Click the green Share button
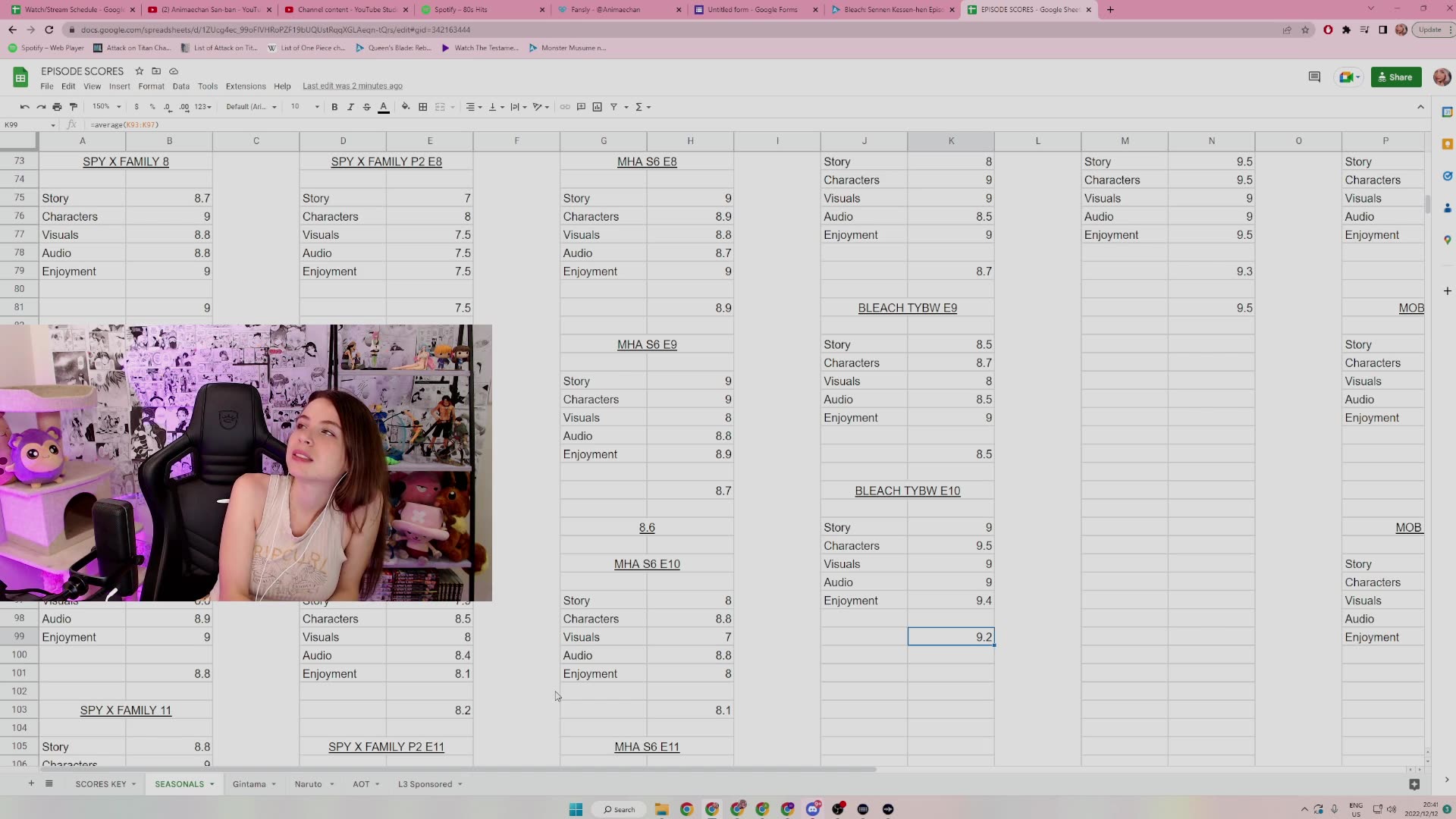 [1395, 77]
